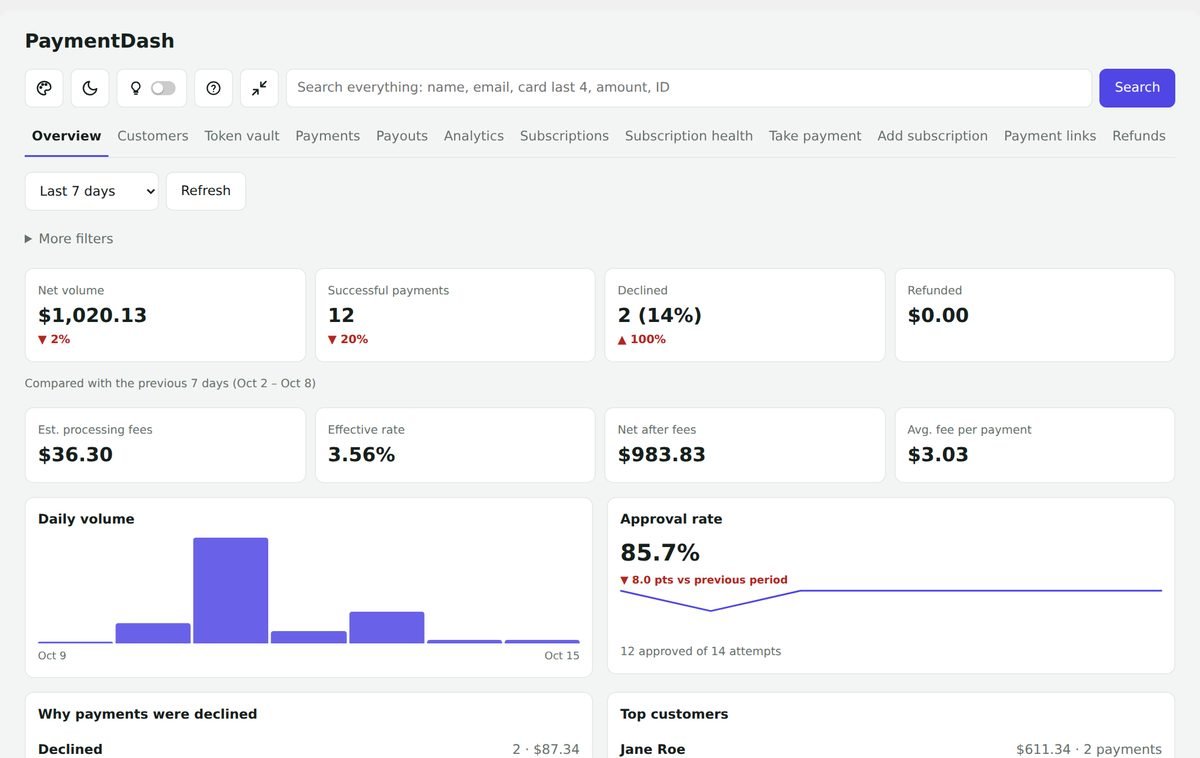This screenshot has width=1200, height=758.
Task: Switch to the Refunds tab
Action: 1139,136
